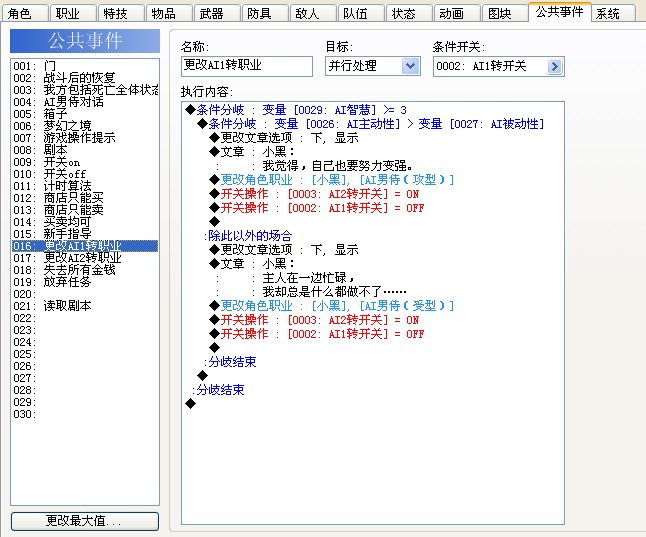The width and height of the screenshot is (646, 537).
Task: Select list entry 001: 门
Action: click(84, 66)
